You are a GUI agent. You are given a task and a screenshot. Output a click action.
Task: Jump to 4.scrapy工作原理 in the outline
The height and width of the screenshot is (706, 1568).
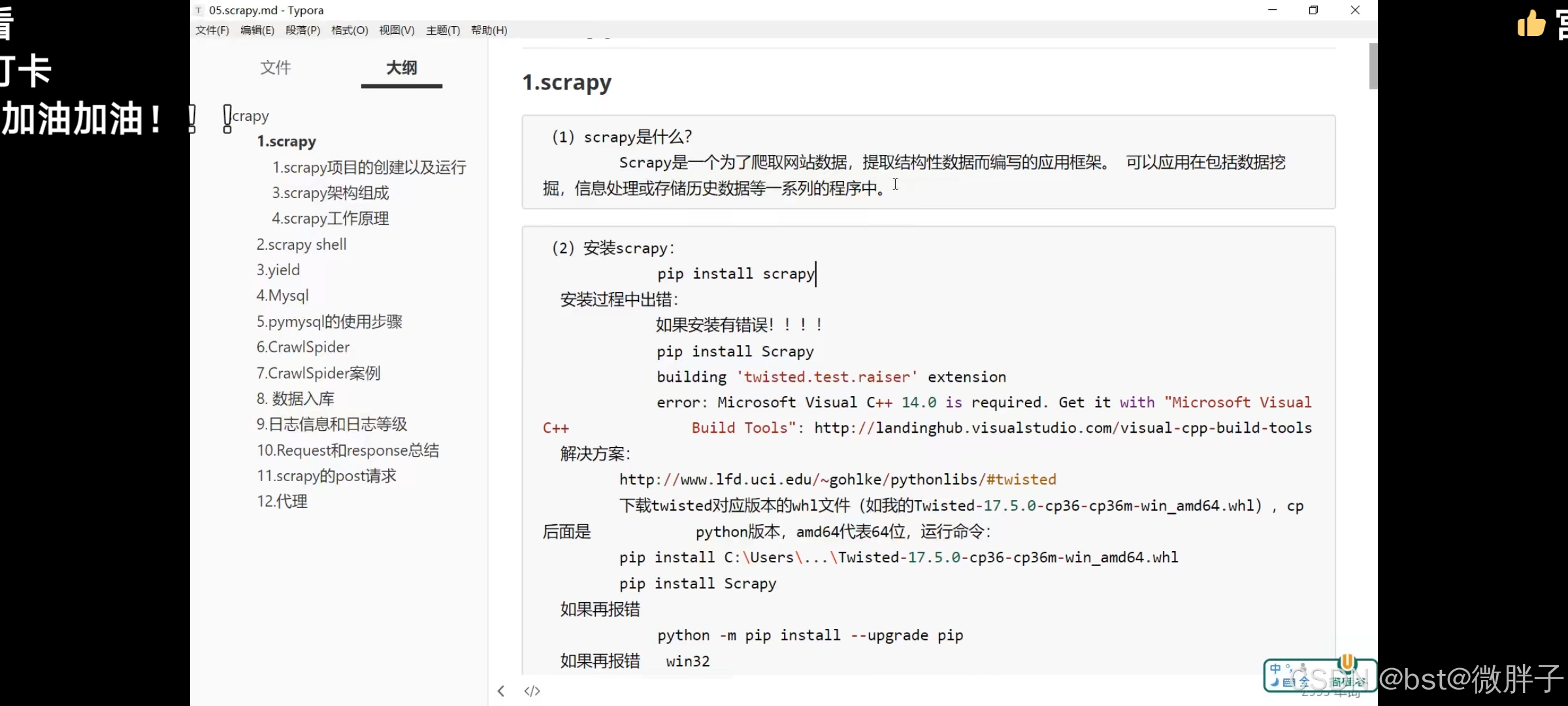[x=331, y=218]
